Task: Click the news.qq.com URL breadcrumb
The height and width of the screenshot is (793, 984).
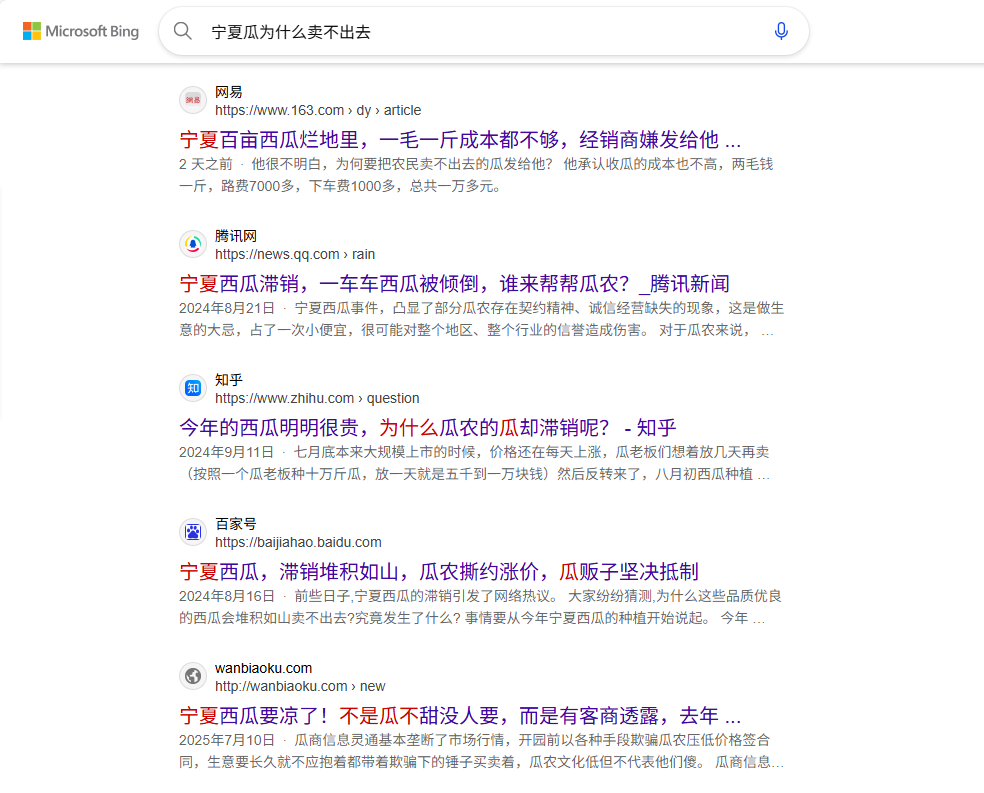Action: 295,254
